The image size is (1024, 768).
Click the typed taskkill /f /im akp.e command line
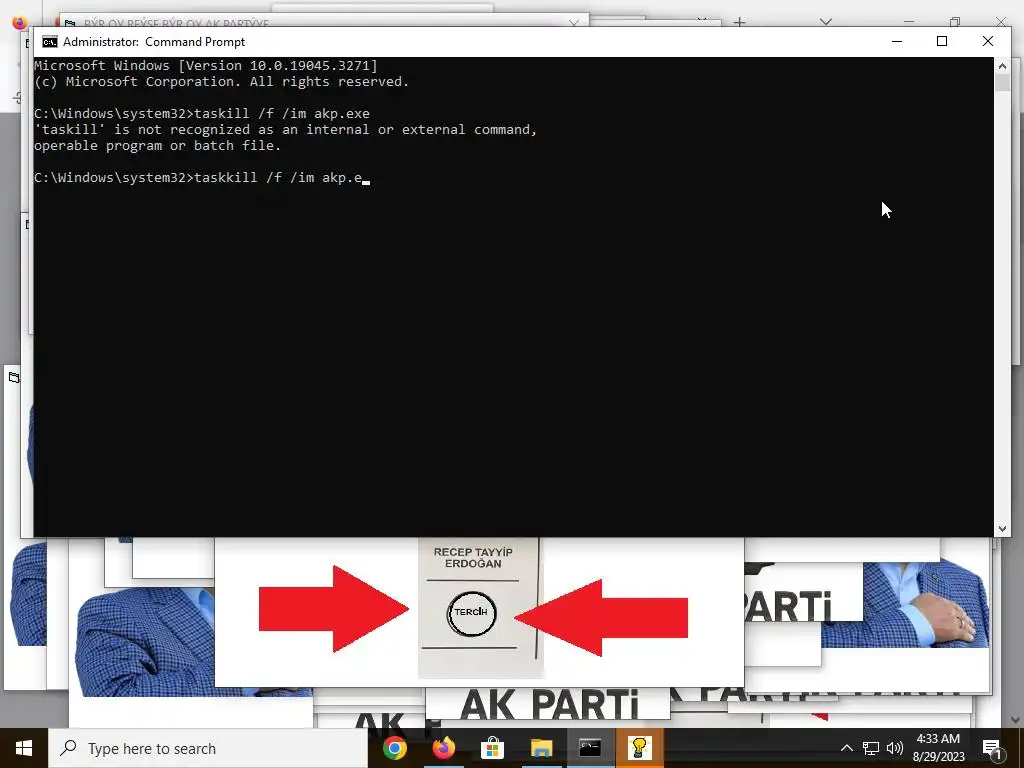coord(202,178)
